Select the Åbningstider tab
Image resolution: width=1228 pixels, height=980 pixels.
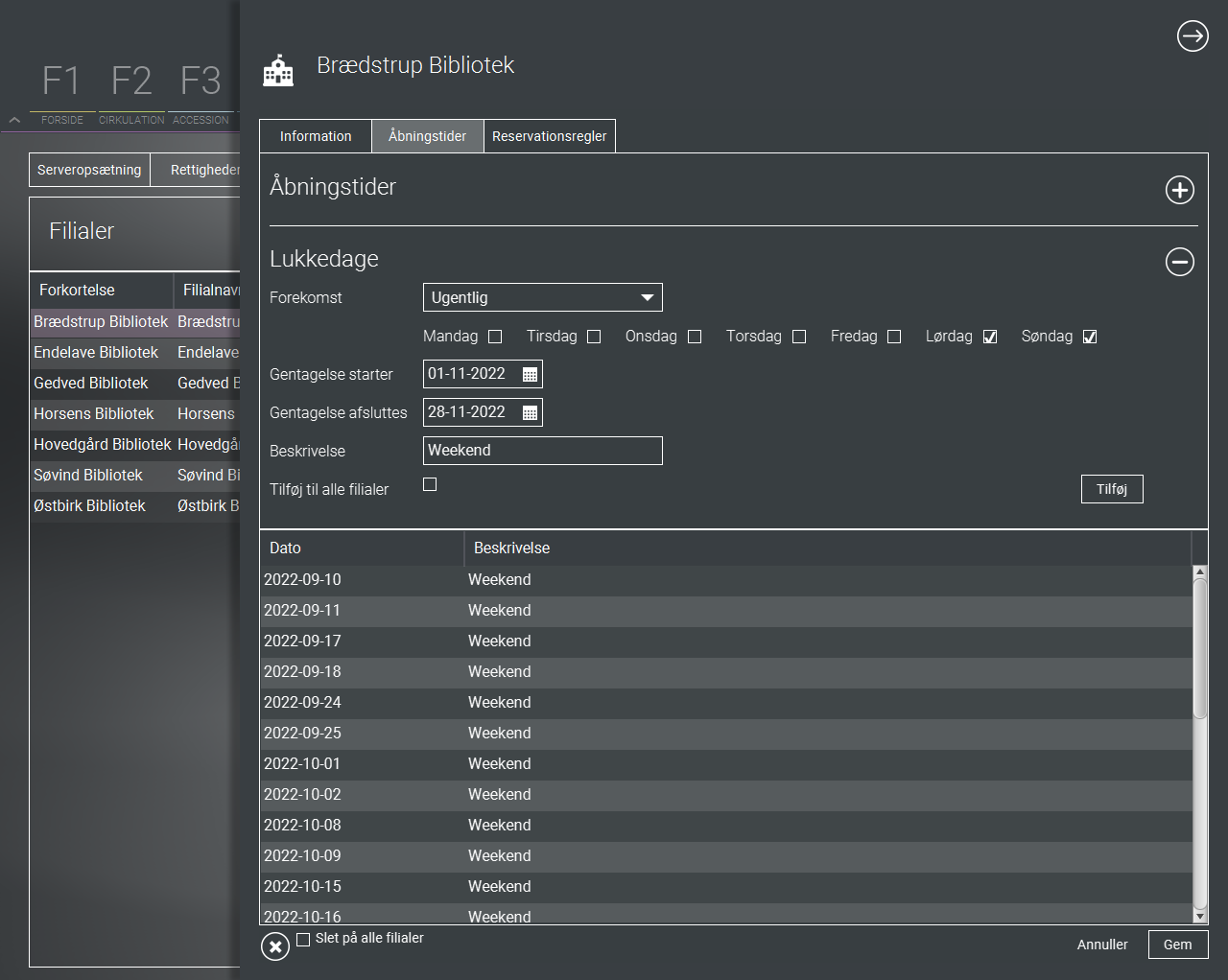click(x=427, y=136)
